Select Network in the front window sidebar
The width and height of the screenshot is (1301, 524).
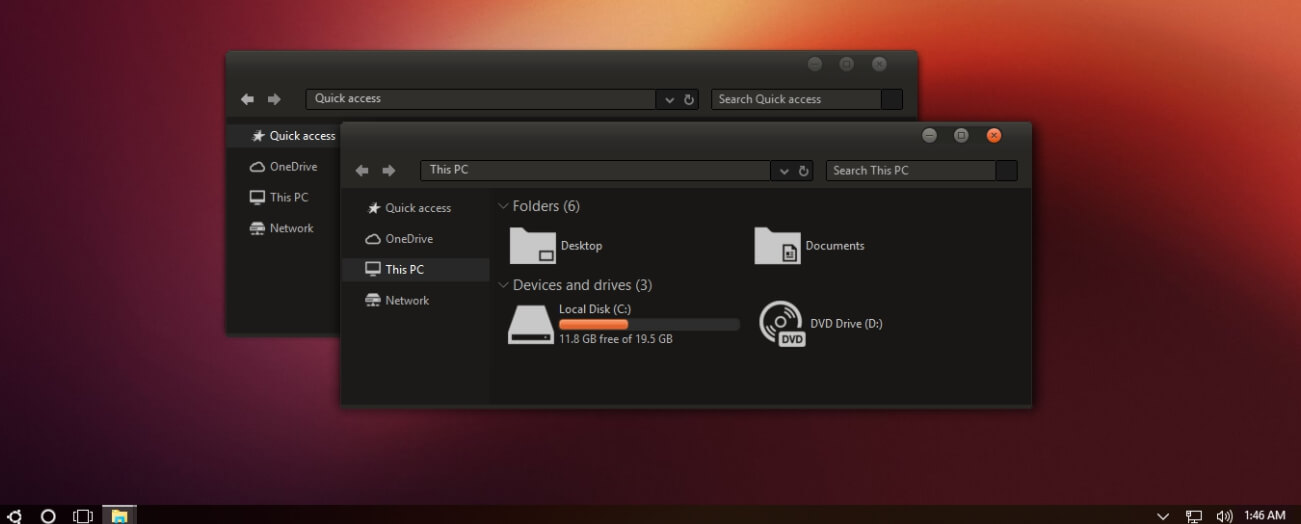[415, 300]
